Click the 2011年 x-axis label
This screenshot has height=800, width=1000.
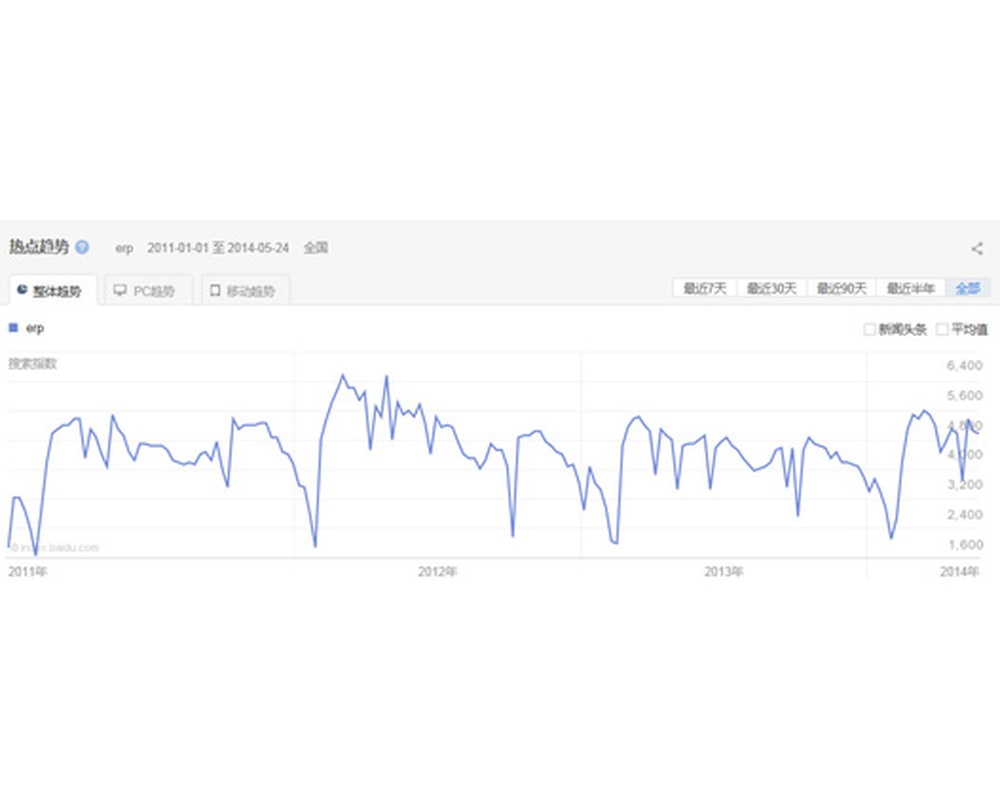[27, 572]
